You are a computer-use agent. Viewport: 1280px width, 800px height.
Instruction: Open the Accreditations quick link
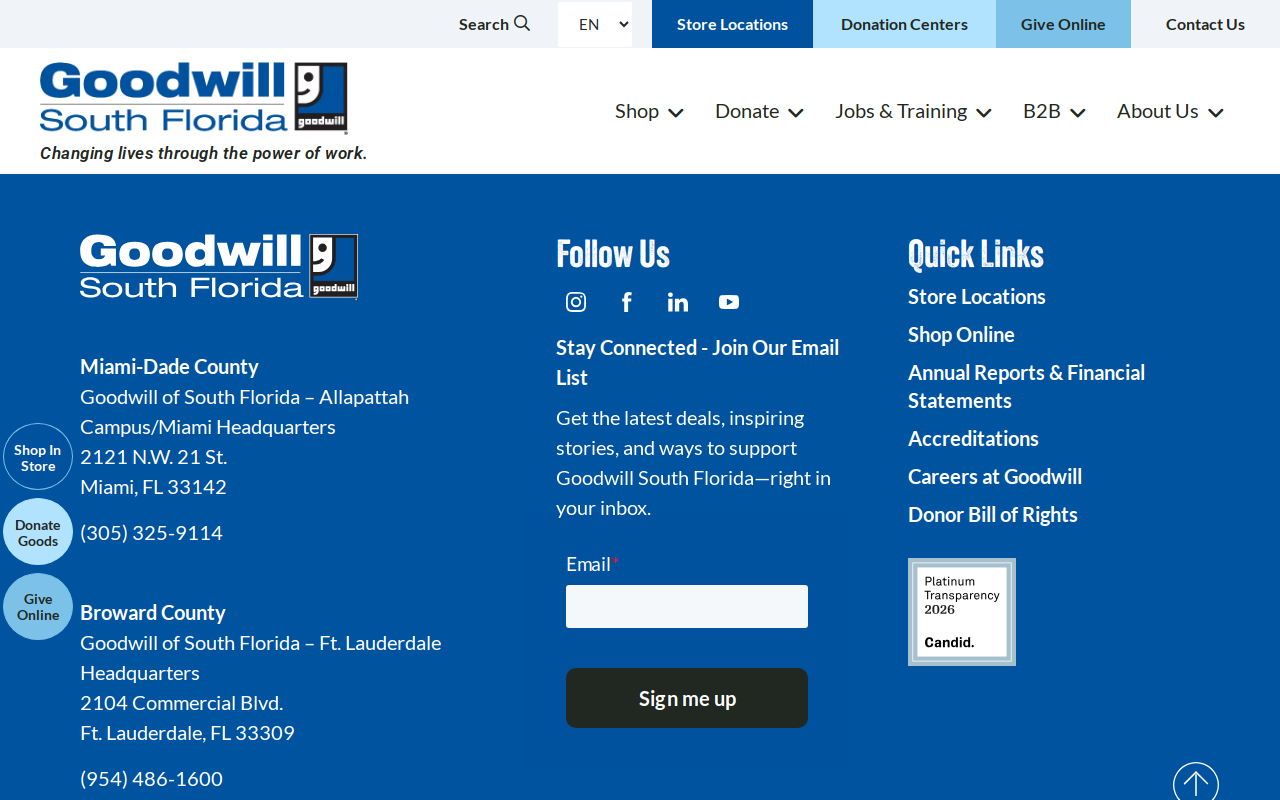(973, 439)
